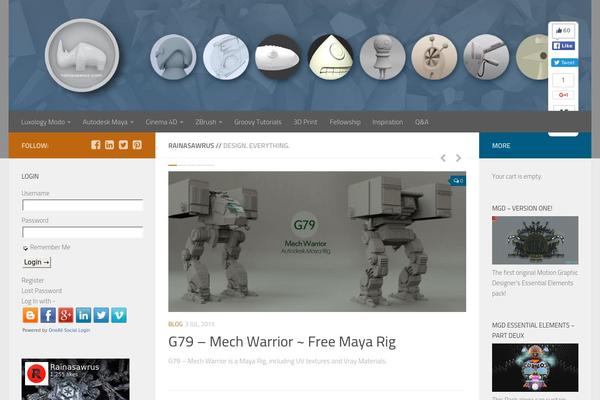
Task: Click the Pinterest follow icon
Action: coord(137,145)
